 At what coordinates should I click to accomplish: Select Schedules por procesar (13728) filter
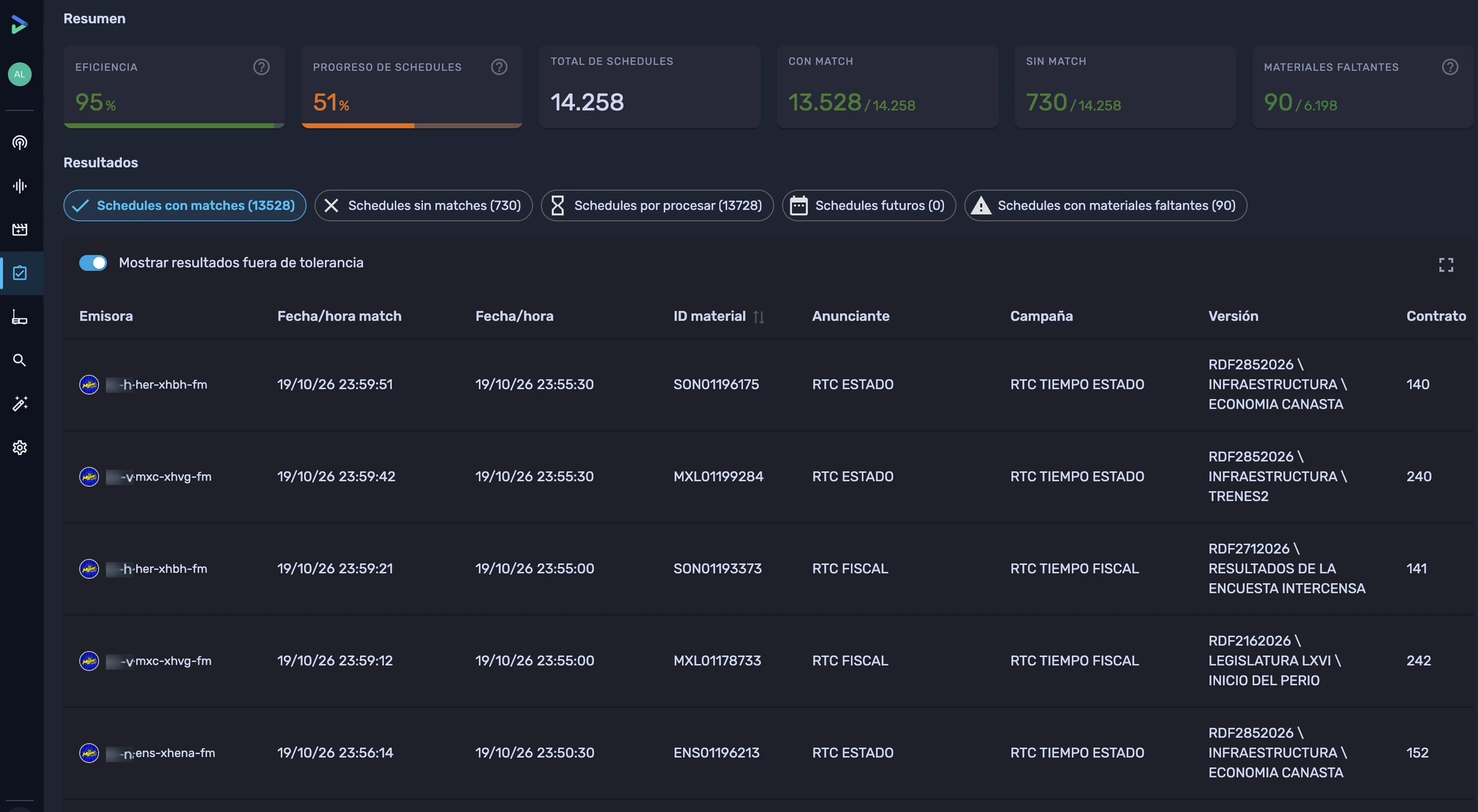click(x=657, y=206)
